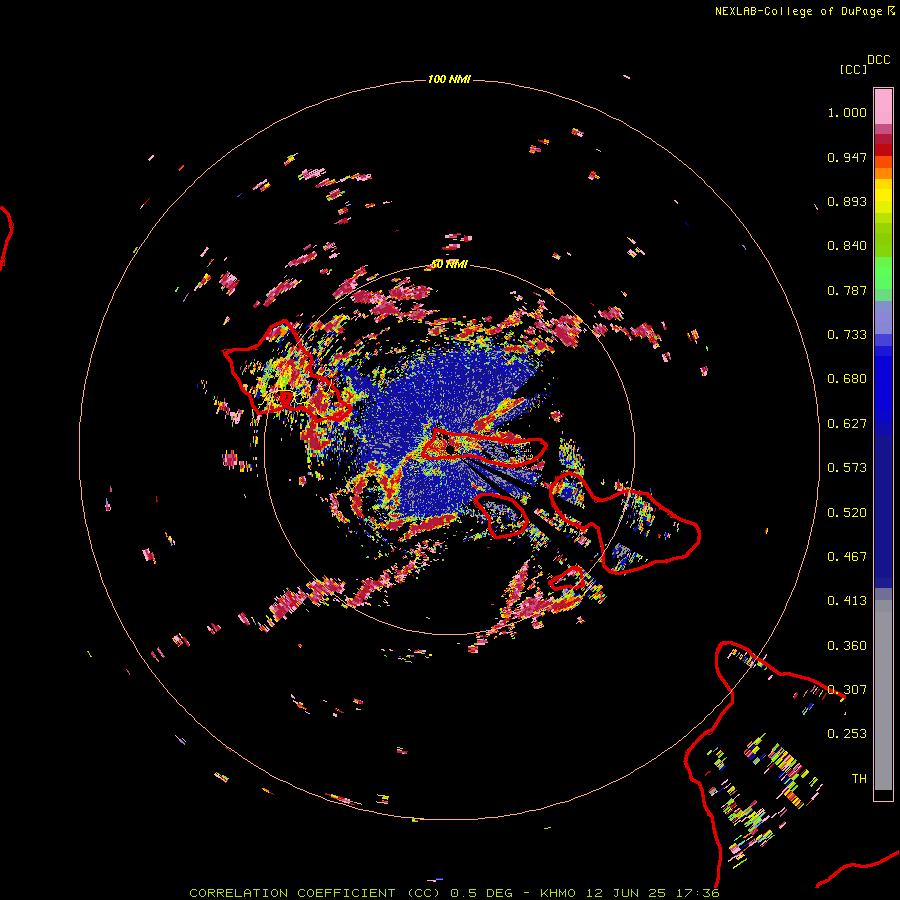Click the 0.467 scale value
This screenshot has height=900, width=900.
pos(847,557)
